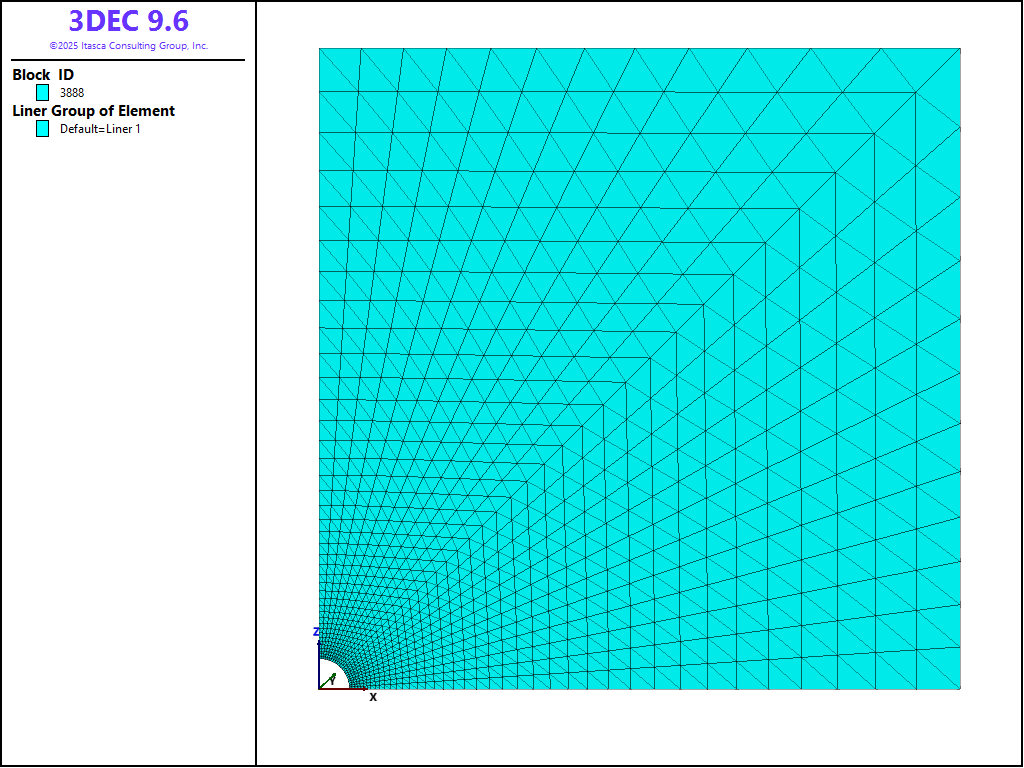
Task: Select the Liner Group of Element heading
Action: 93,111
